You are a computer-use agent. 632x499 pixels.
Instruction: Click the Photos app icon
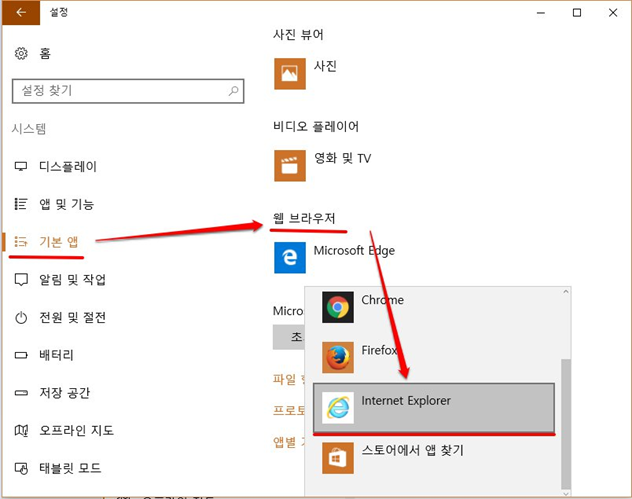pyautogui.click(x=290, y=73)
